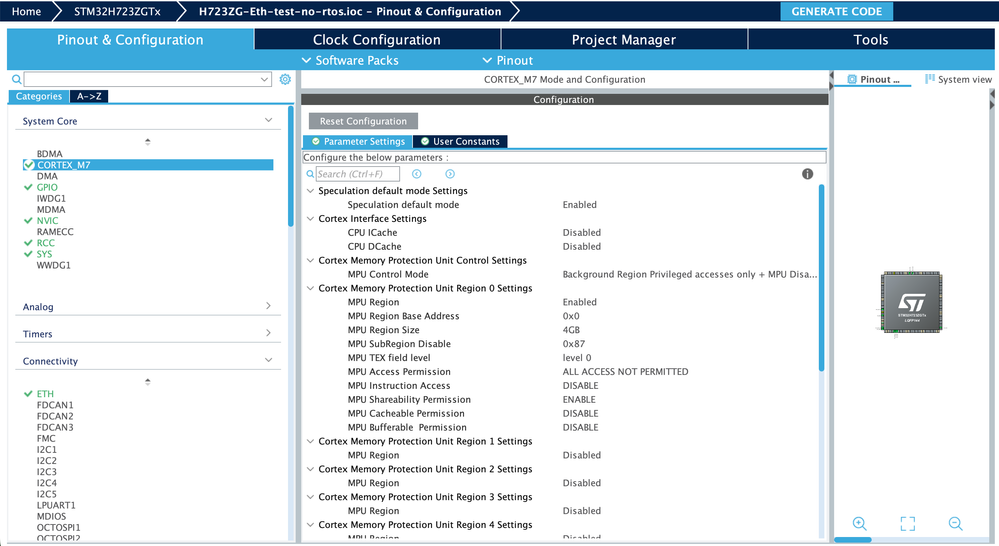
Task: Open the Software Packs dropdown menu
Action: pos(350,61)
